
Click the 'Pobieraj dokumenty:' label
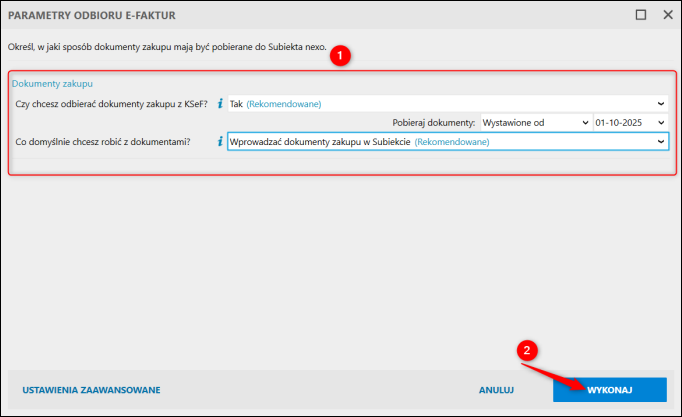click(x=434, y=123)
